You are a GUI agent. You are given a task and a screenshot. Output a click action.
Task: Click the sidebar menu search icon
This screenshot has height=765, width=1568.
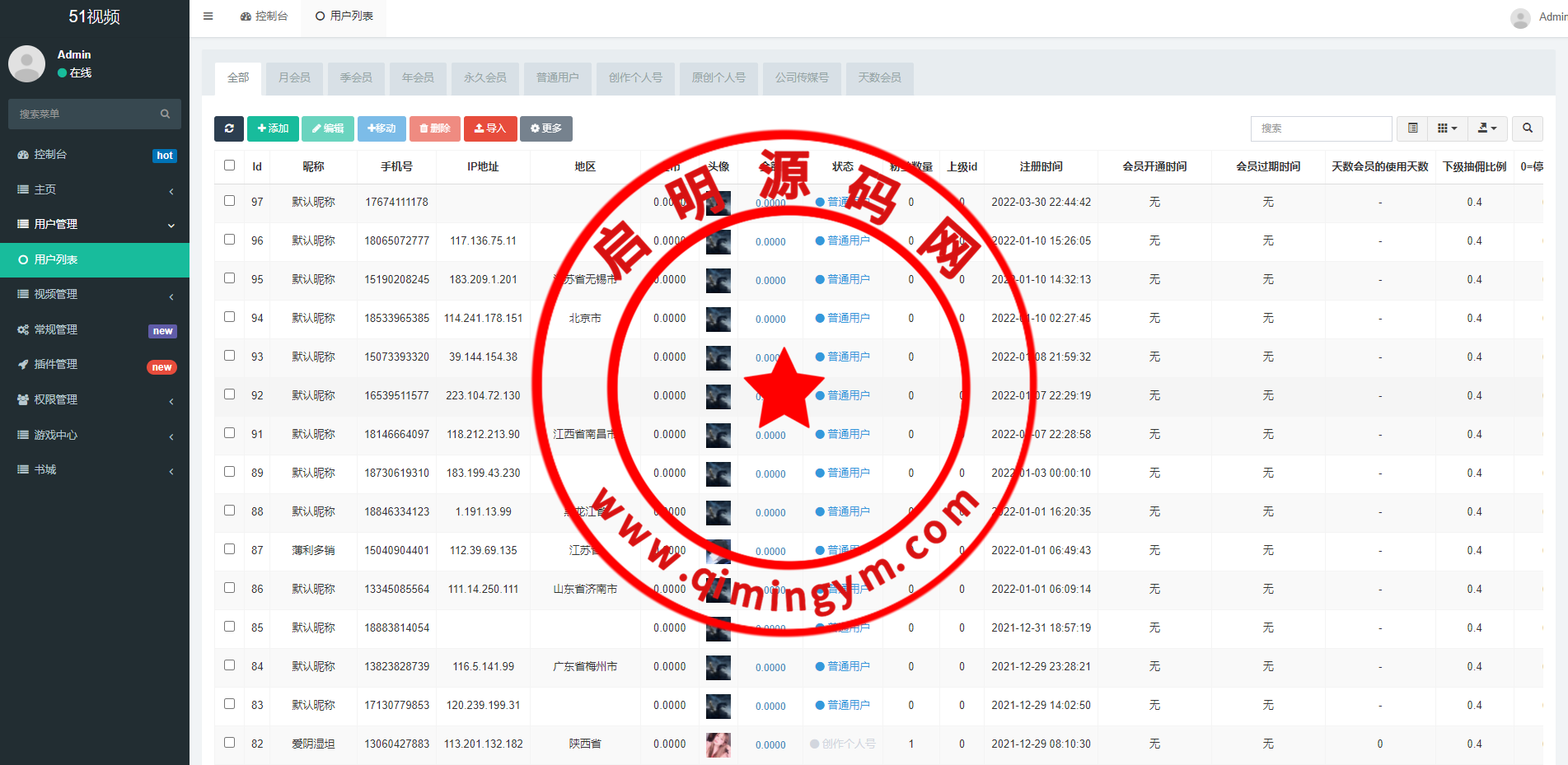(165, 114)
